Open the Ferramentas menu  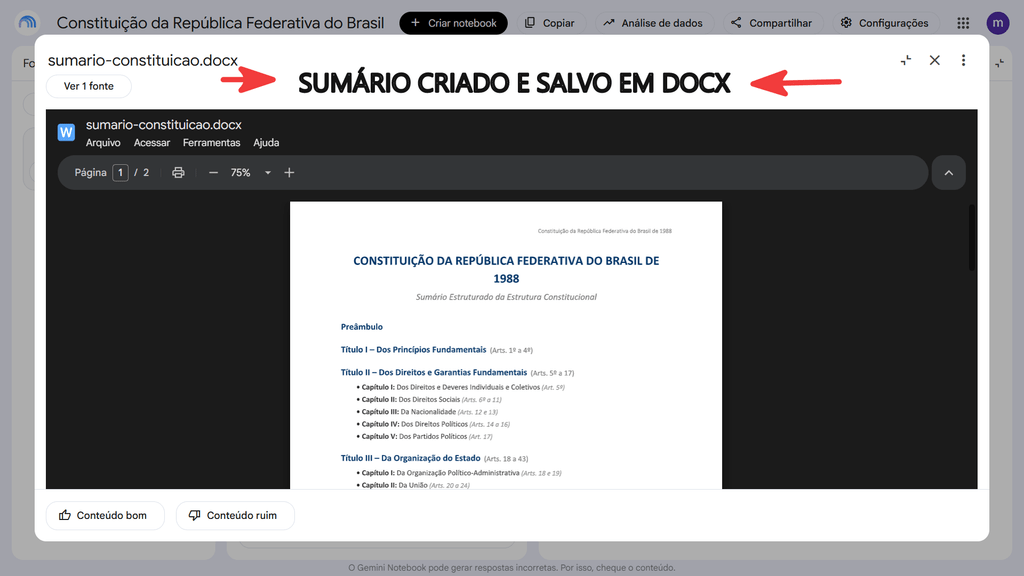click(212, 142)
